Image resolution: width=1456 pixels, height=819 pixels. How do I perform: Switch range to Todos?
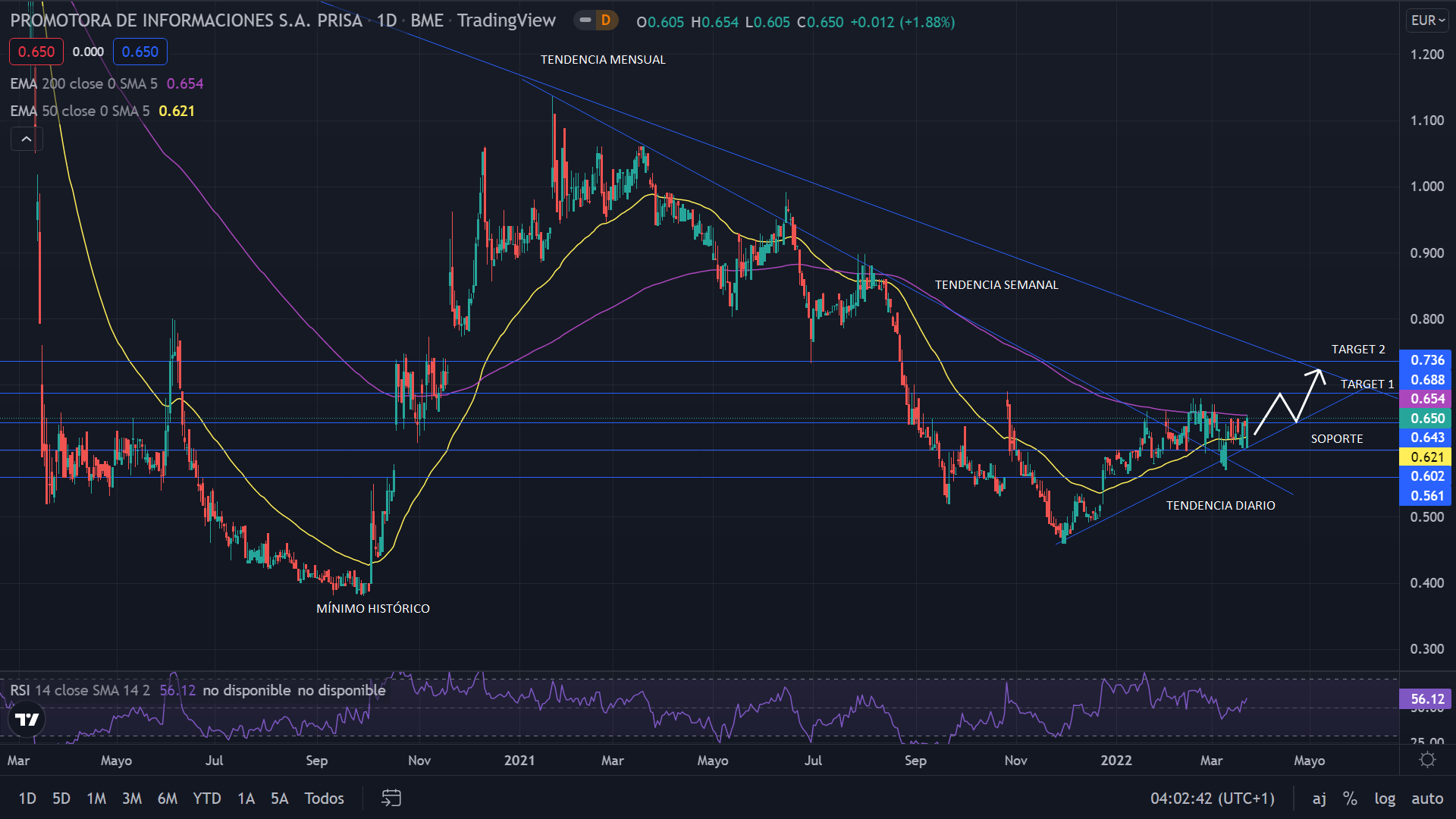tap(324, 798)
